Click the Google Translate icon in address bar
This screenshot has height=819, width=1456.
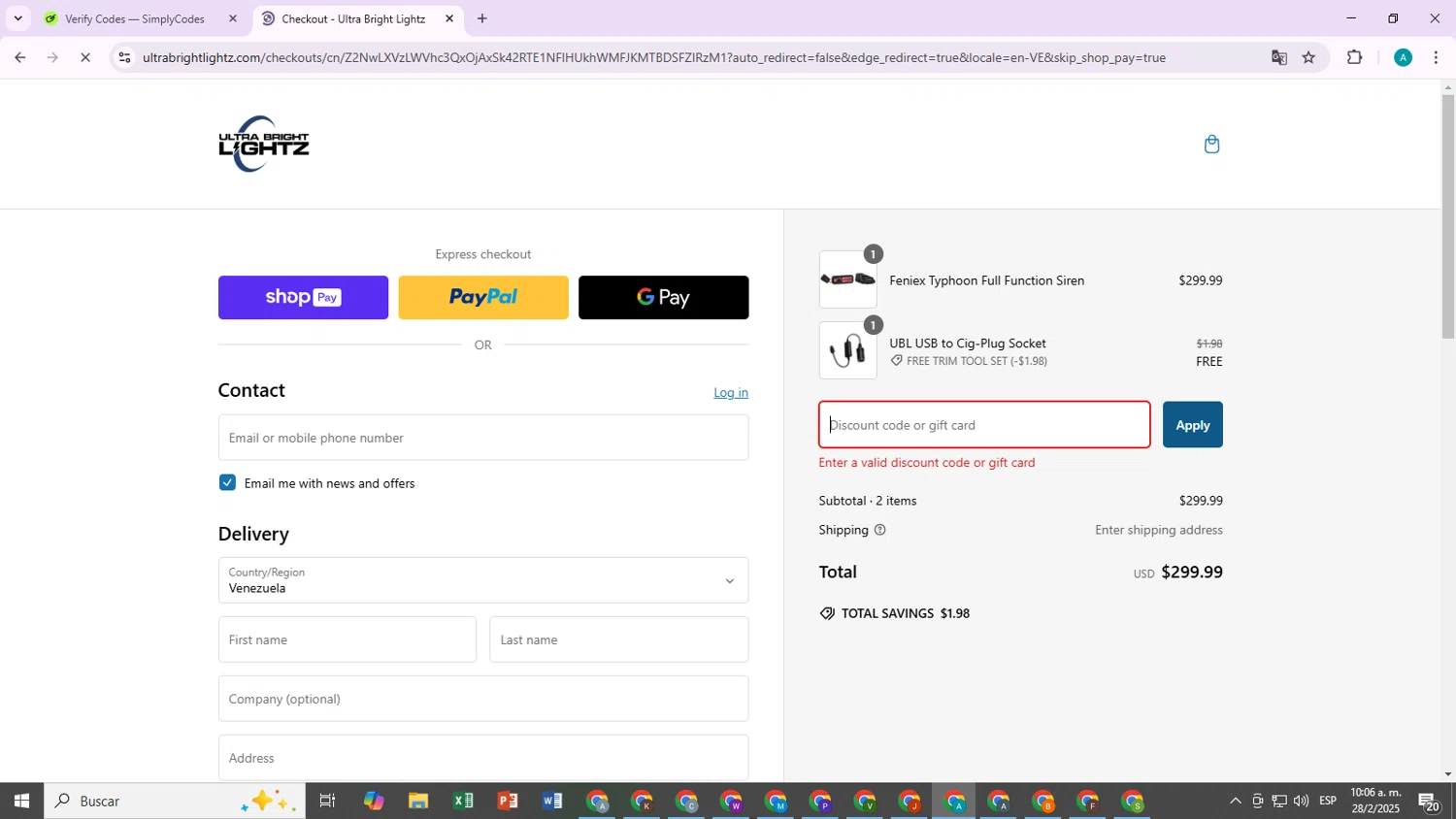click(x=1278, y=58)
